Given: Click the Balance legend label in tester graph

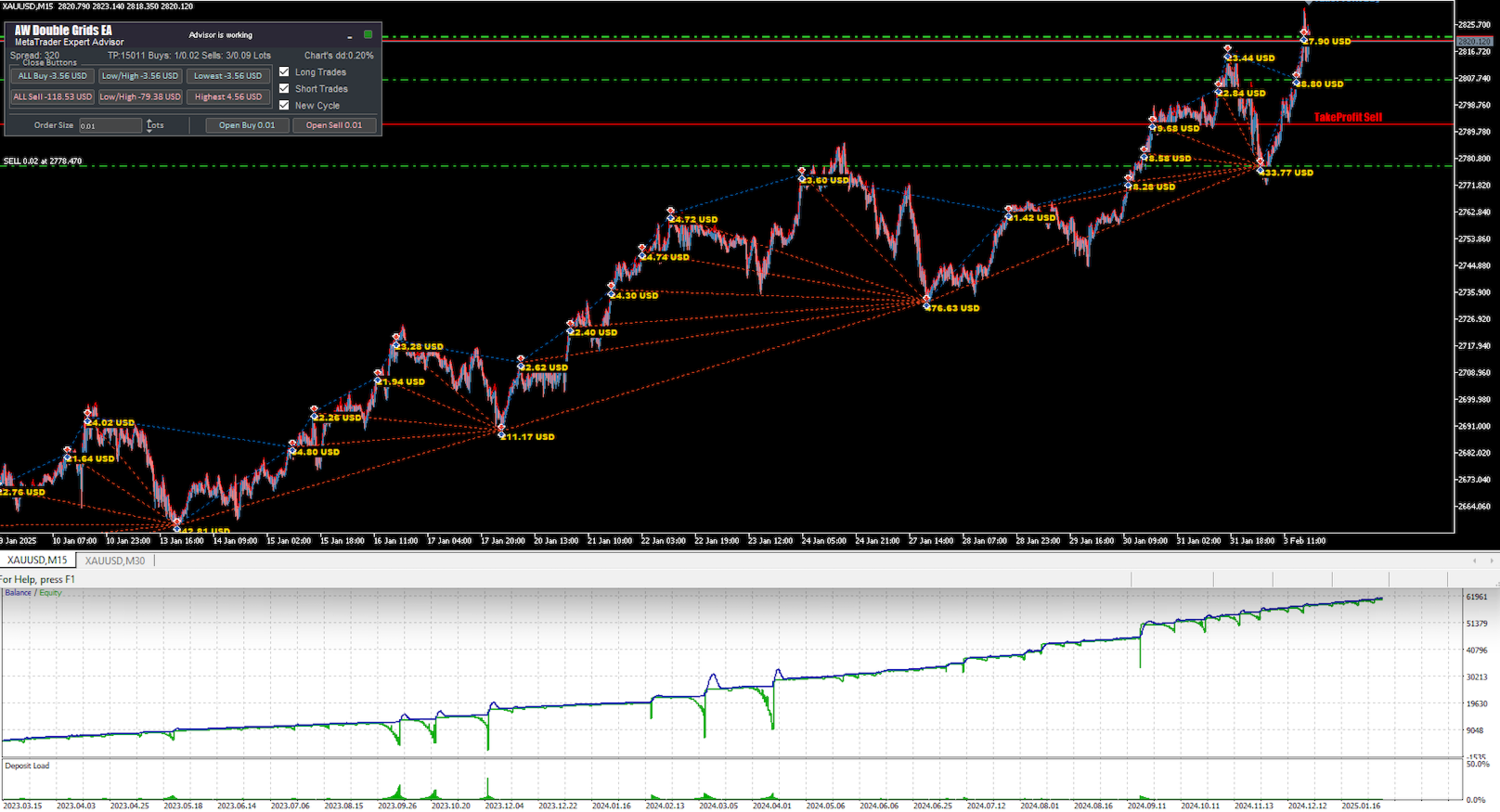Looking at the screenshot, I should (x=19, y=593).
